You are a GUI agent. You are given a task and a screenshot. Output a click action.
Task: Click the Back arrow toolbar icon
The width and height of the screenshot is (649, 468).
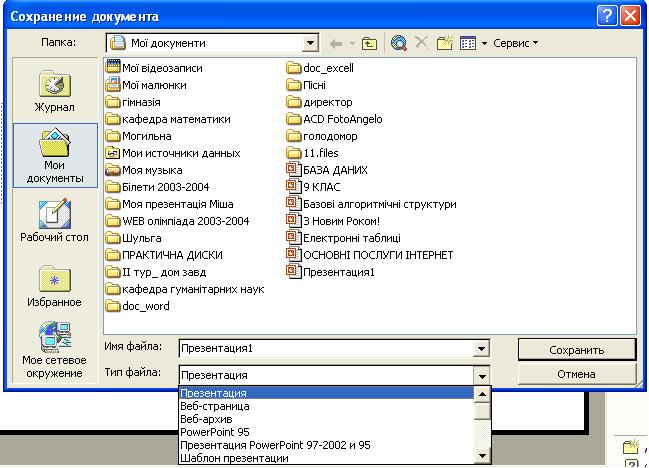point(336,43)
